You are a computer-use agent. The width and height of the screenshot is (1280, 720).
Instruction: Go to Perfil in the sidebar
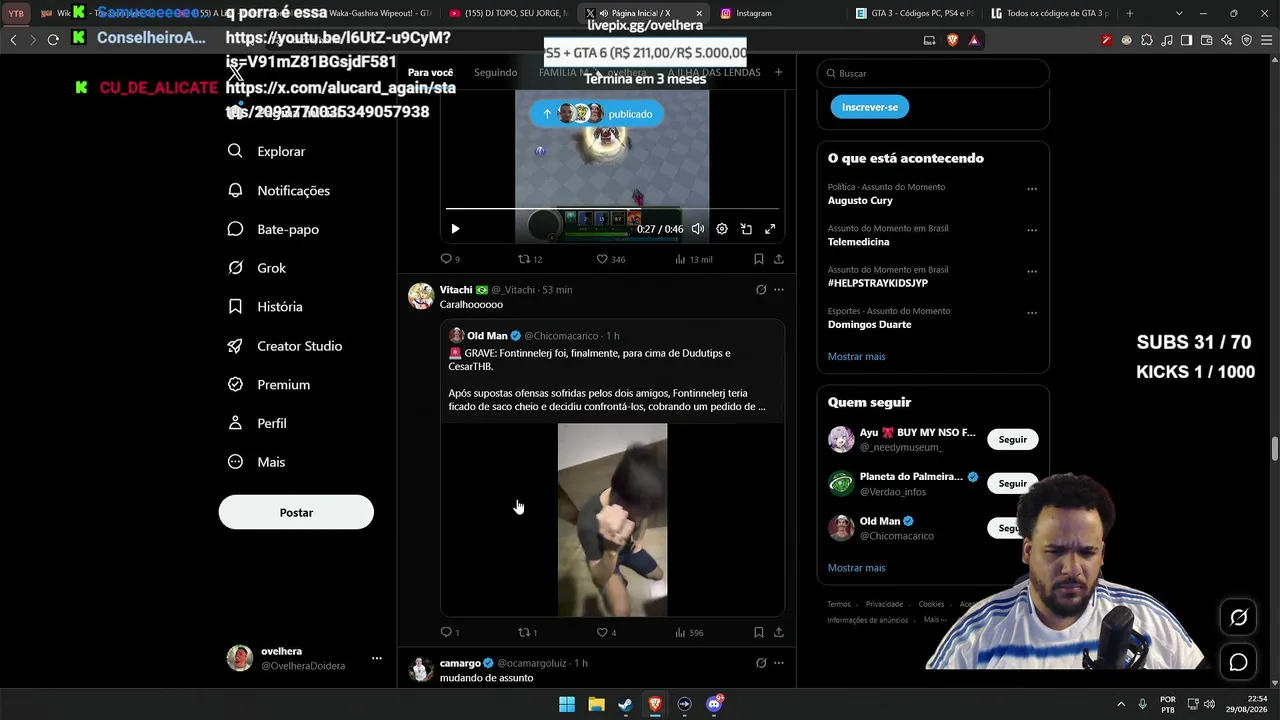[x=257, y=423]
